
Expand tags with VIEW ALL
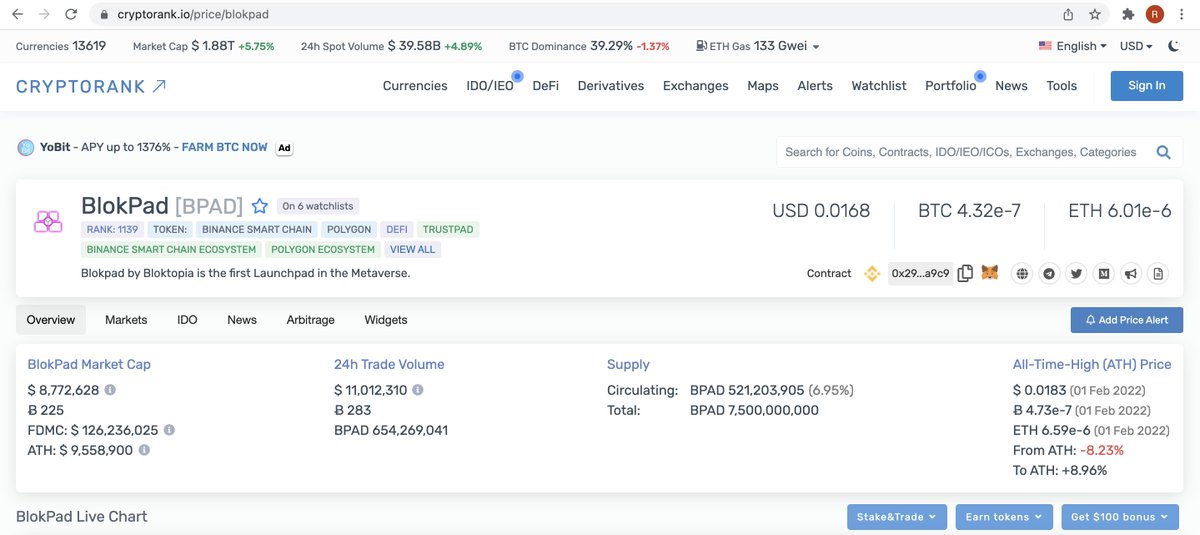[x=413, y=249]
